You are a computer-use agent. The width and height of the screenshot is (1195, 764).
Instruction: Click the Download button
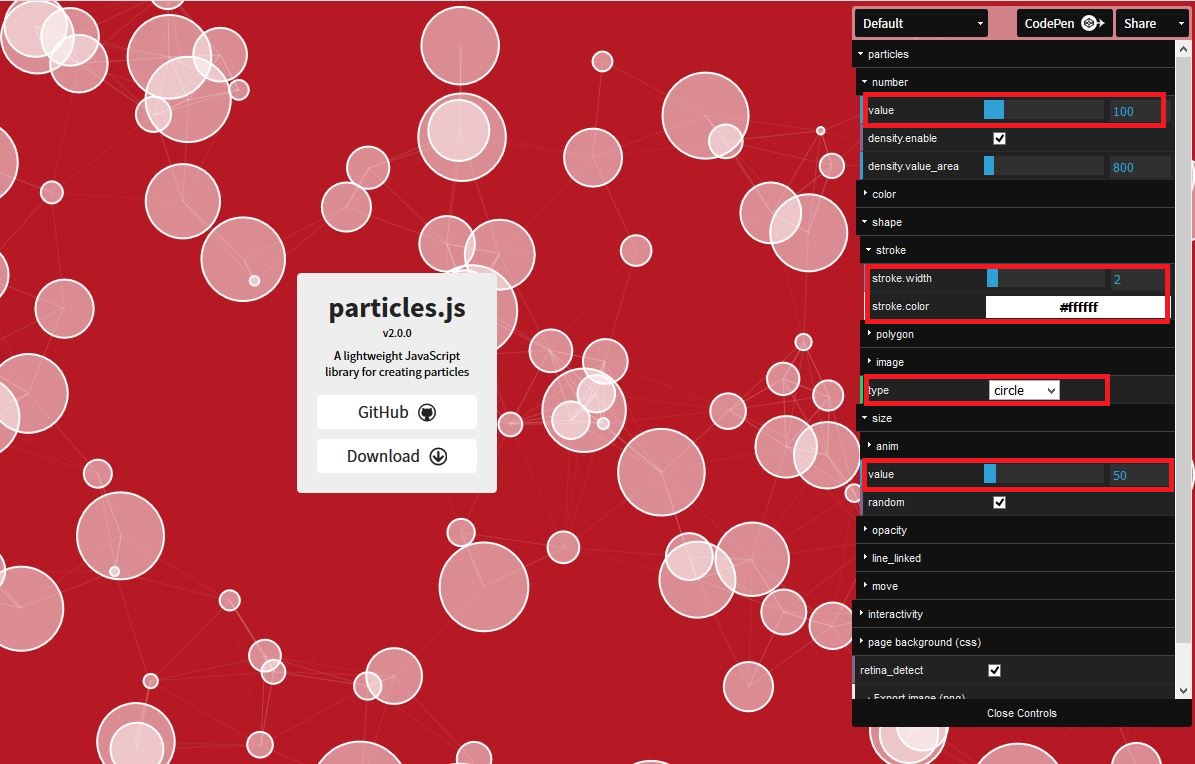pos(396,456)
